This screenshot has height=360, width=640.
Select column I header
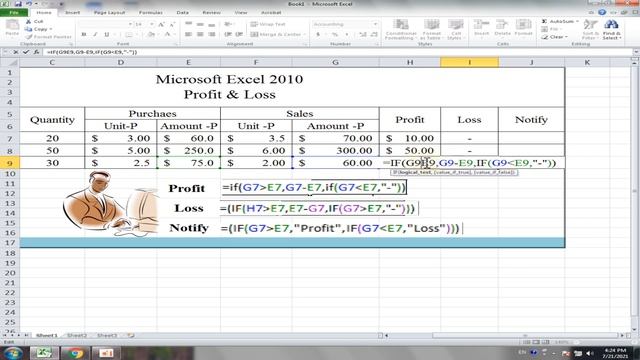(469, 62)
